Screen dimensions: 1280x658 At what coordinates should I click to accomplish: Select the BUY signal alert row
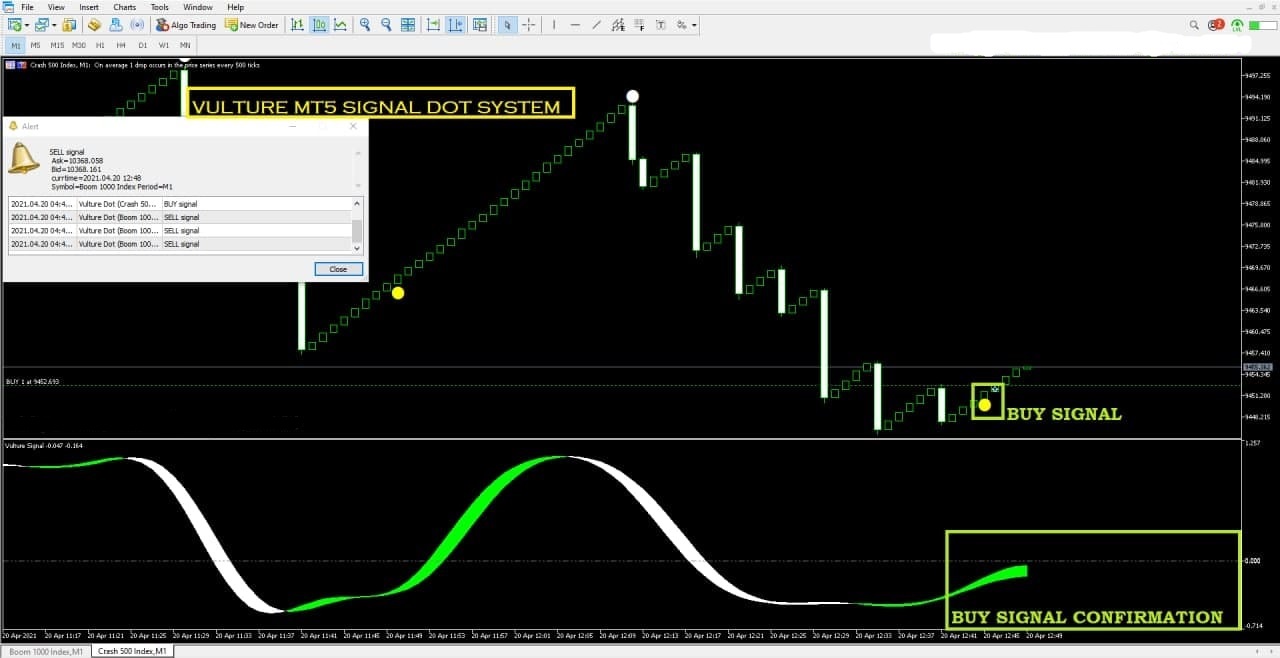(x=180, y=204)
